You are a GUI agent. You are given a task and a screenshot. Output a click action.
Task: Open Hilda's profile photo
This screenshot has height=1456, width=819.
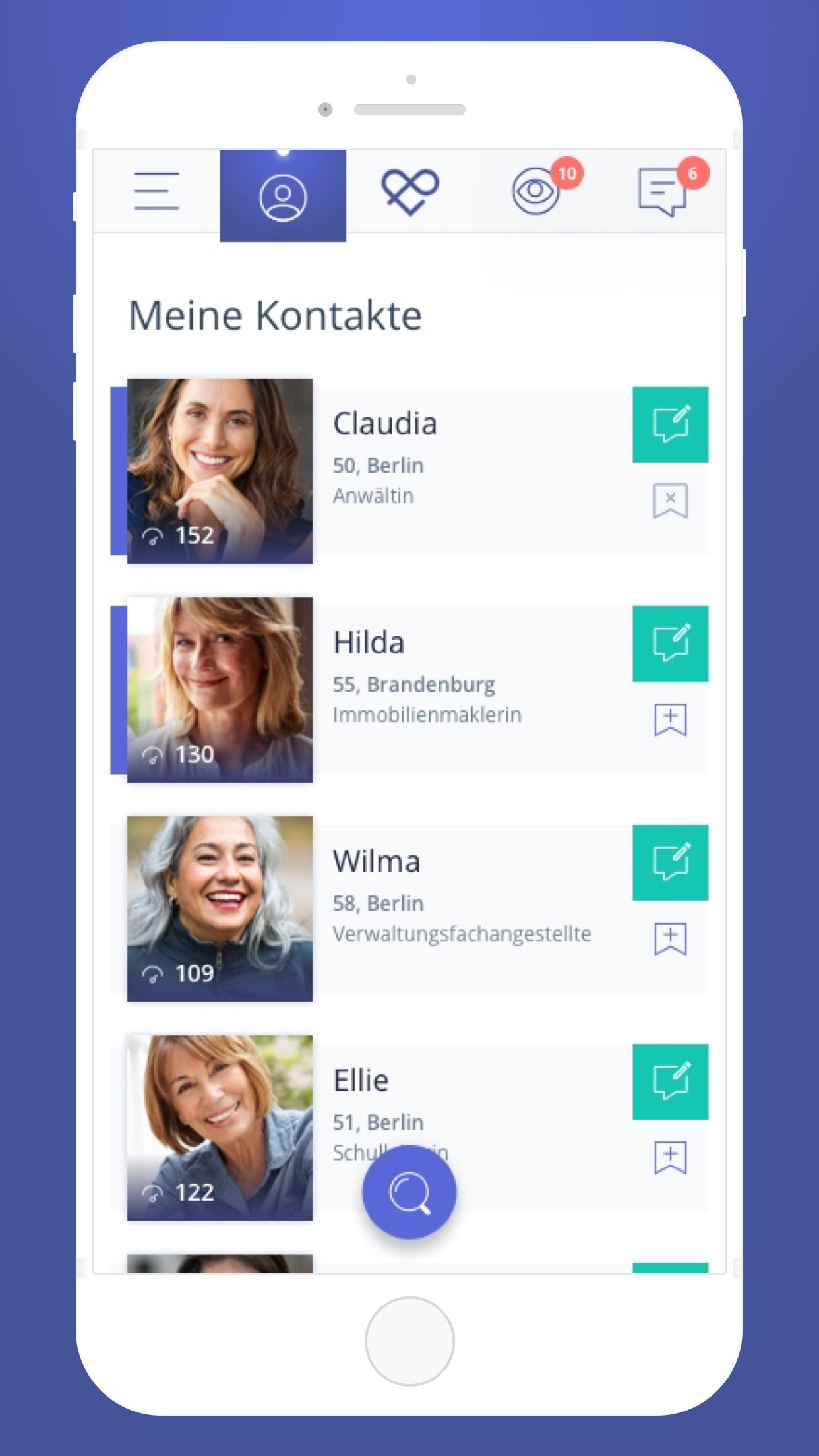(220, 690)
